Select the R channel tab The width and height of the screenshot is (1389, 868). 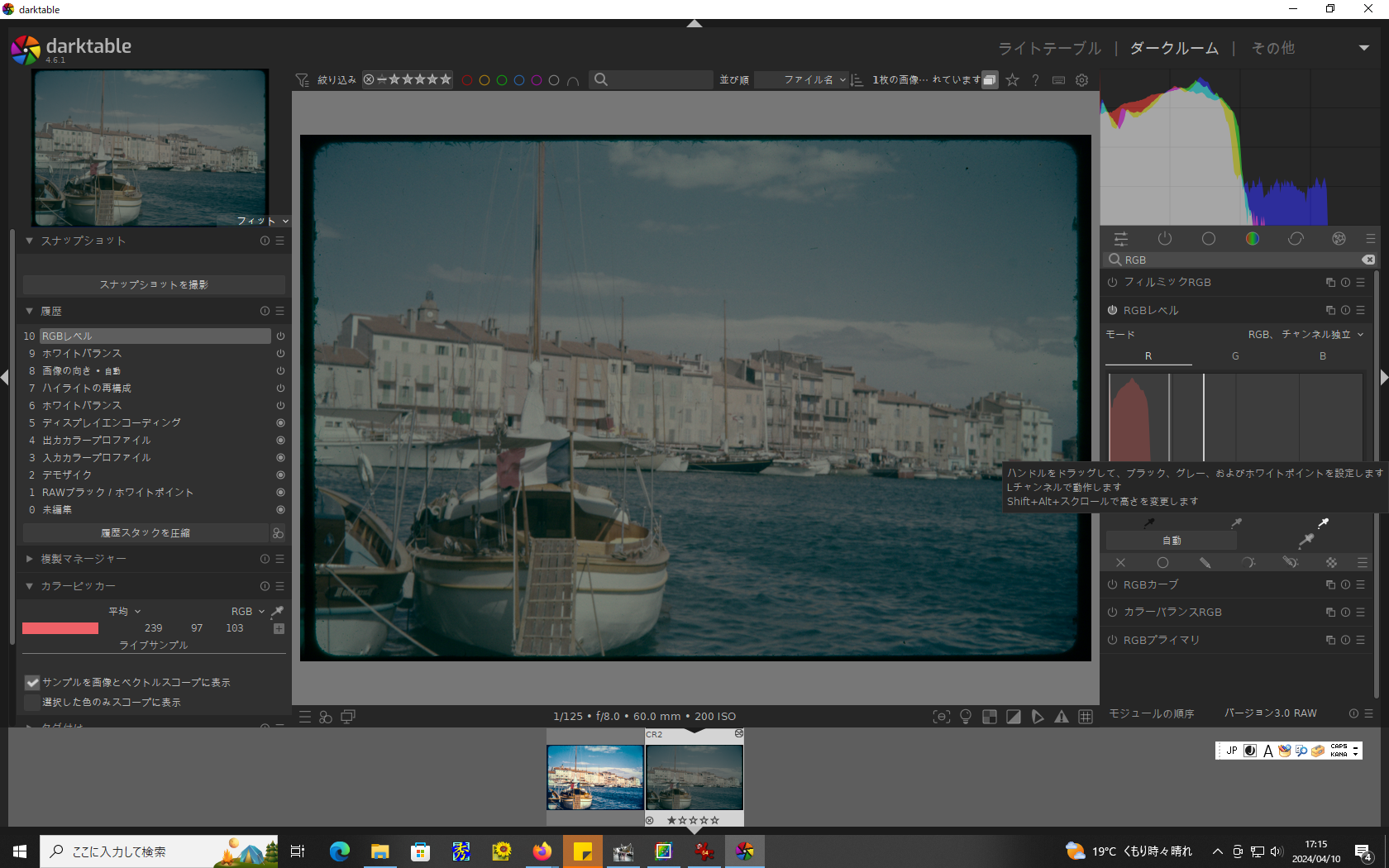click(x=1148, y=356)
